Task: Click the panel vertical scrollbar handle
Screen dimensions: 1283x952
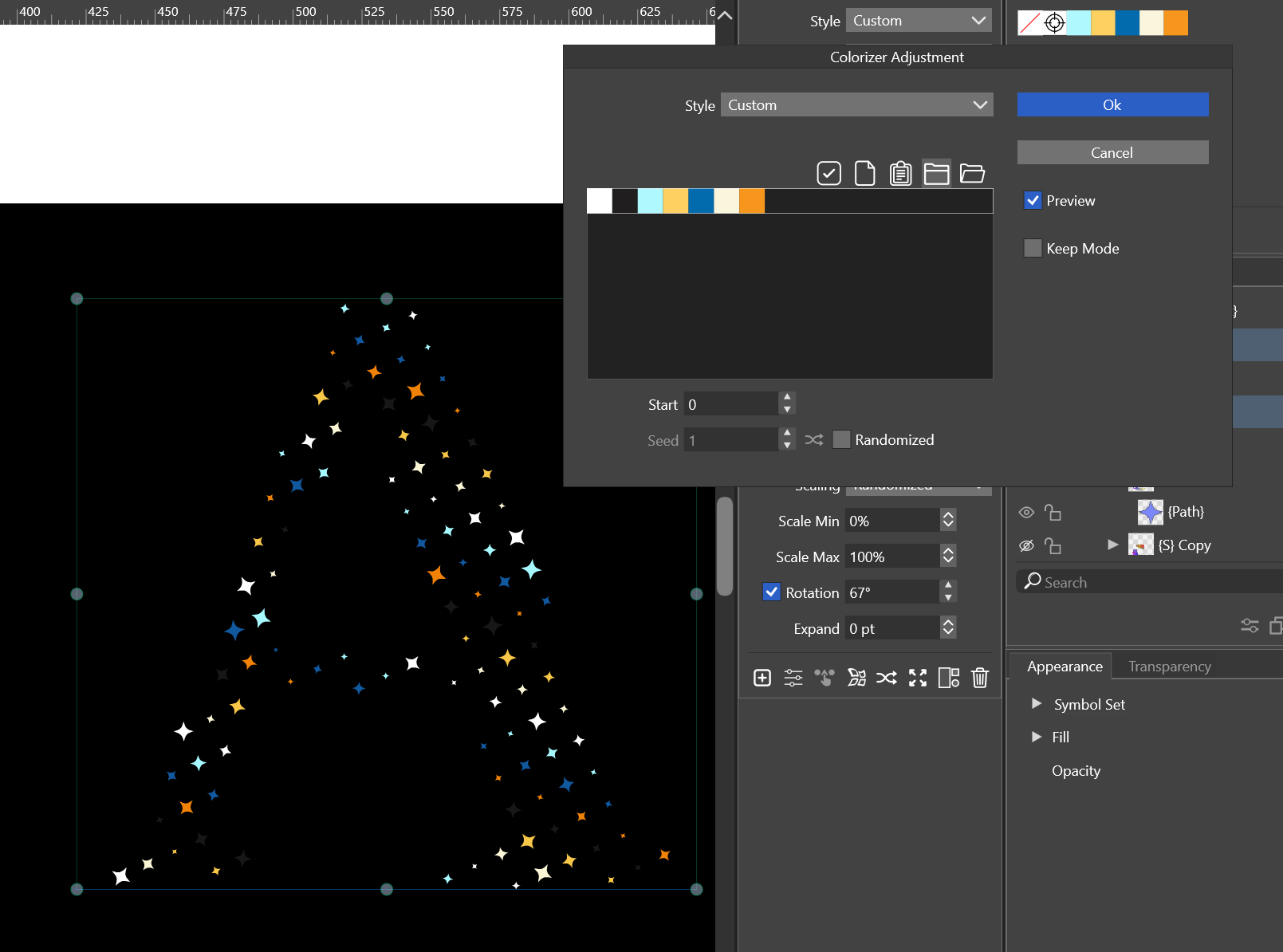Action: pos(725,547)
